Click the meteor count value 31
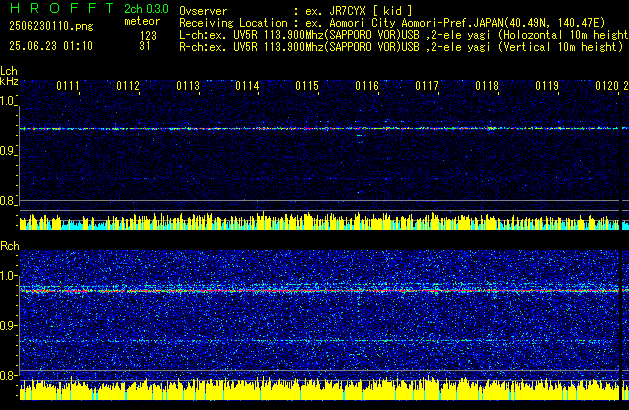Screen dimensions: 629x410 (x=145, y=46)
